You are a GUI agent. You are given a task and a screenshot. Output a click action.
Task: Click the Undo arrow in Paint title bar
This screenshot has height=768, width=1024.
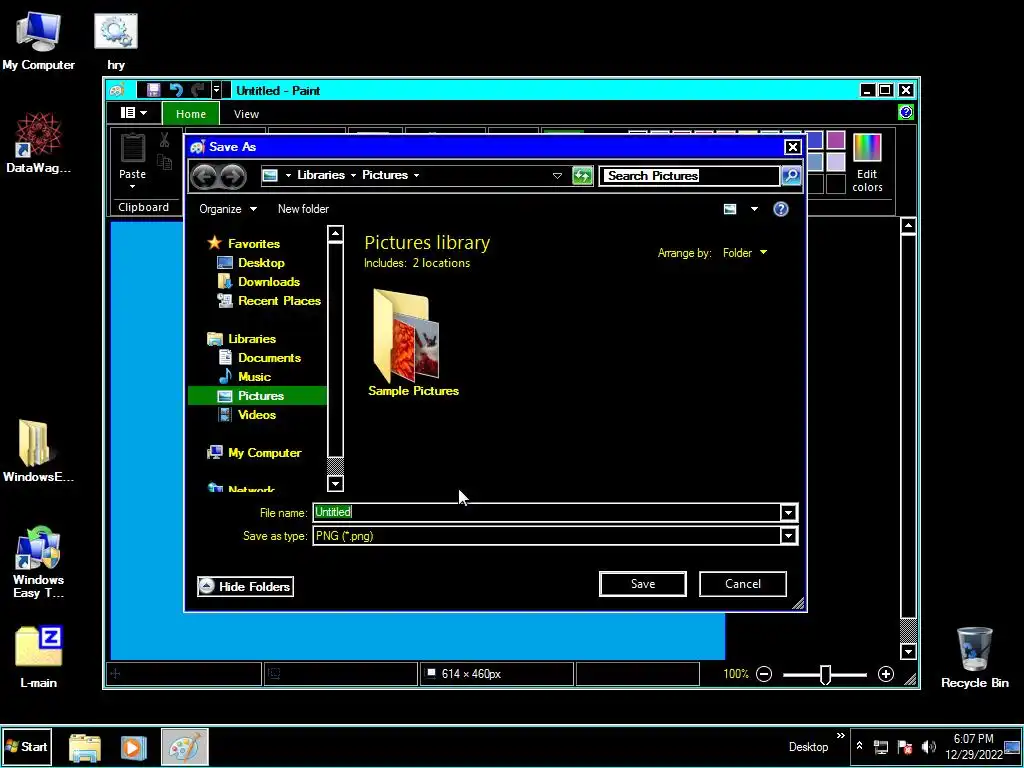click(x=176, y=90)
